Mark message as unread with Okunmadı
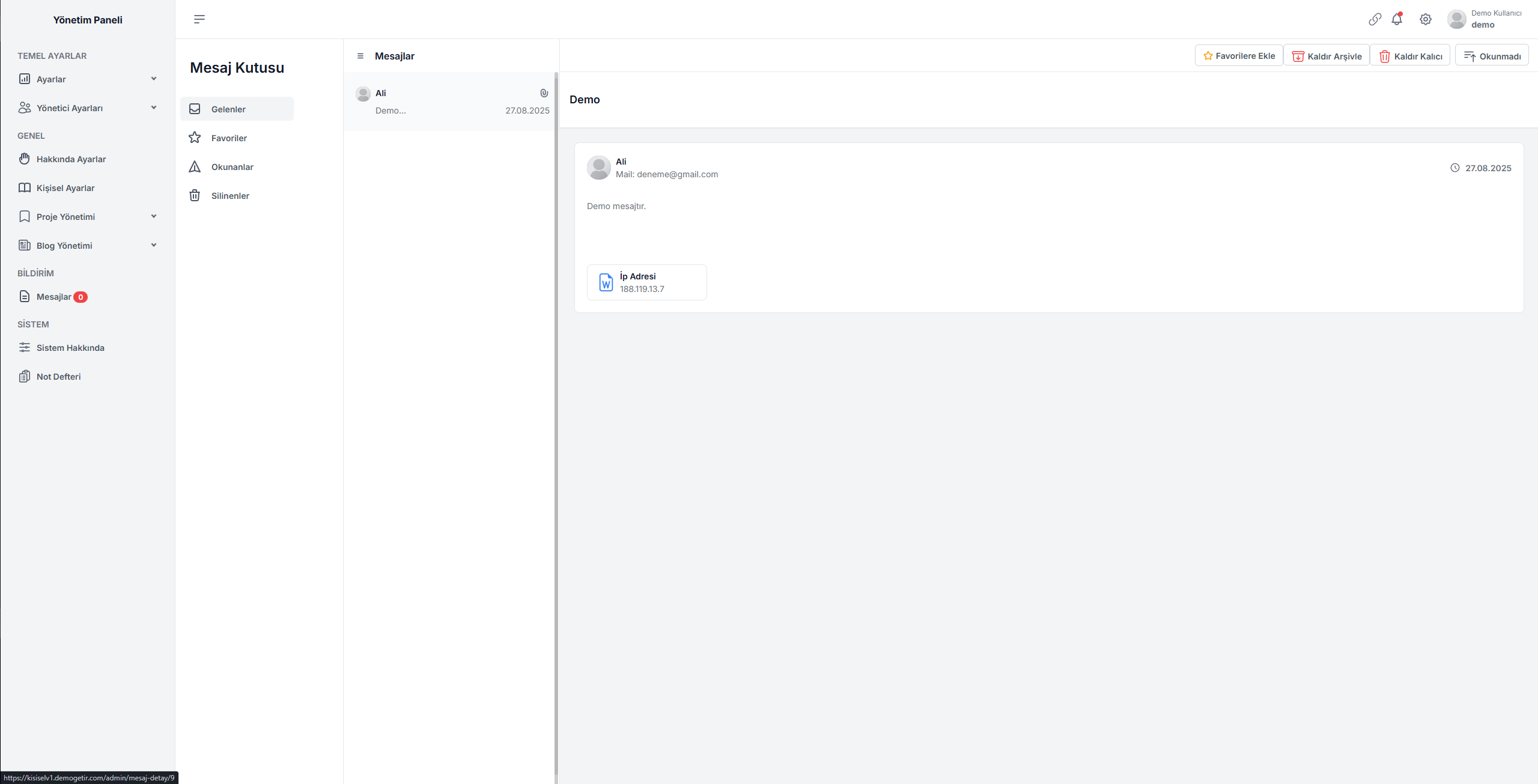 tap(1492, 56)
